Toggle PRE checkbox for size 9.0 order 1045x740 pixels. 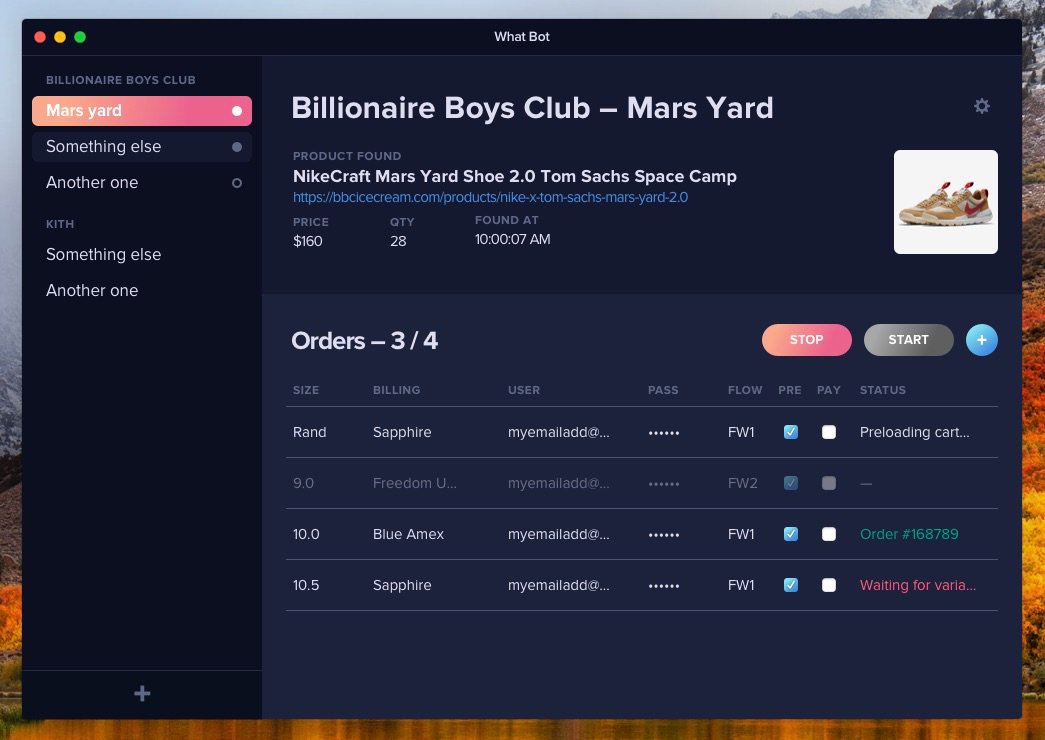[x=790, y=483]
